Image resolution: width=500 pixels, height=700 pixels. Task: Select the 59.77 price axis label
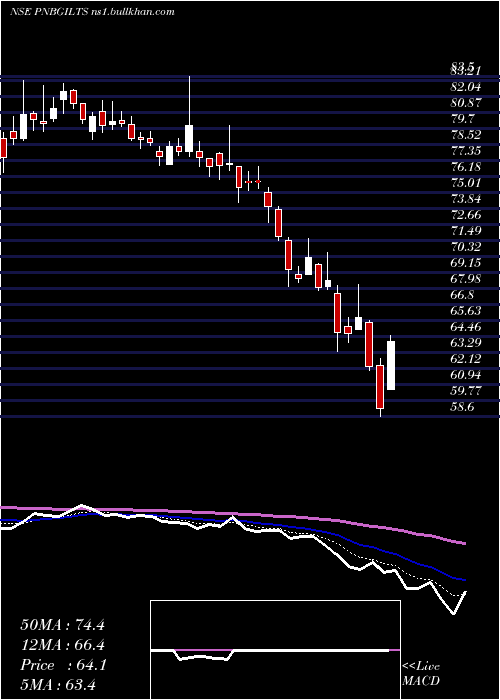[466, 391]
